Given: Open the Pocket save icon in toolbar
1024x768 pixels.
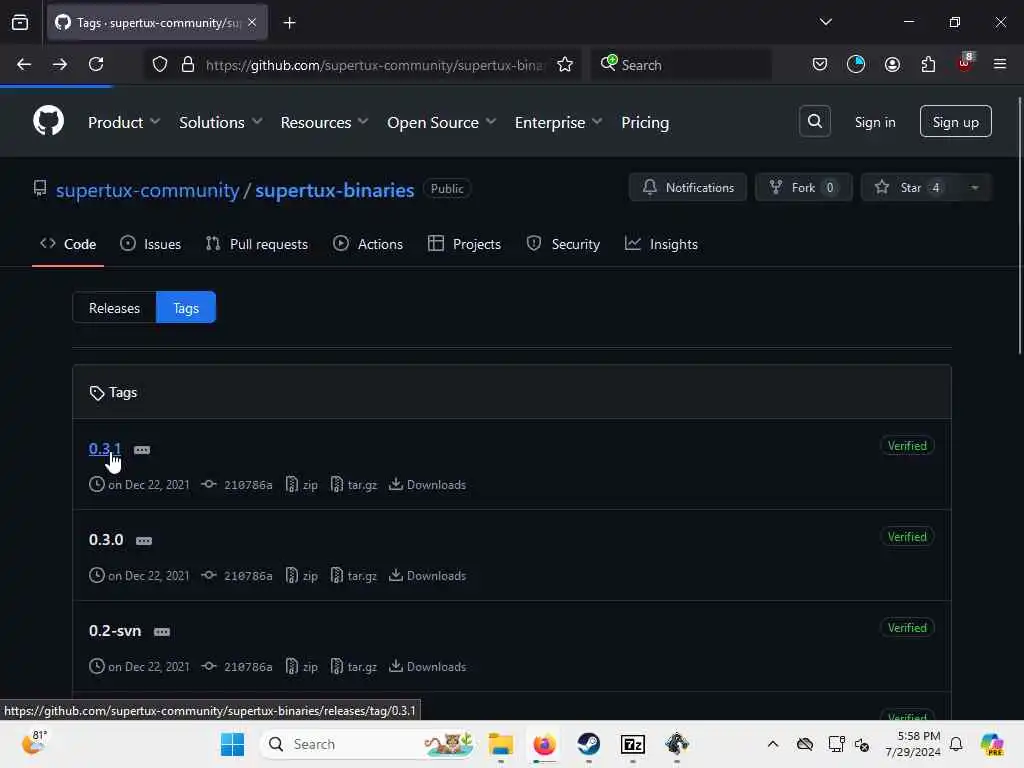Looking at the screenshot, I should (x=820, y=64).
